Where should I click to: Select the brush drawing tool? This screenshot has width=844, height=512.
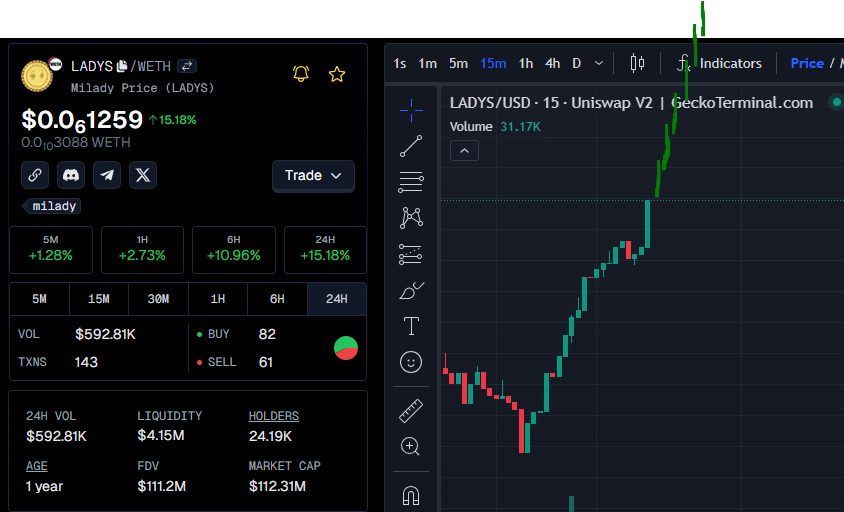point(411,290)
